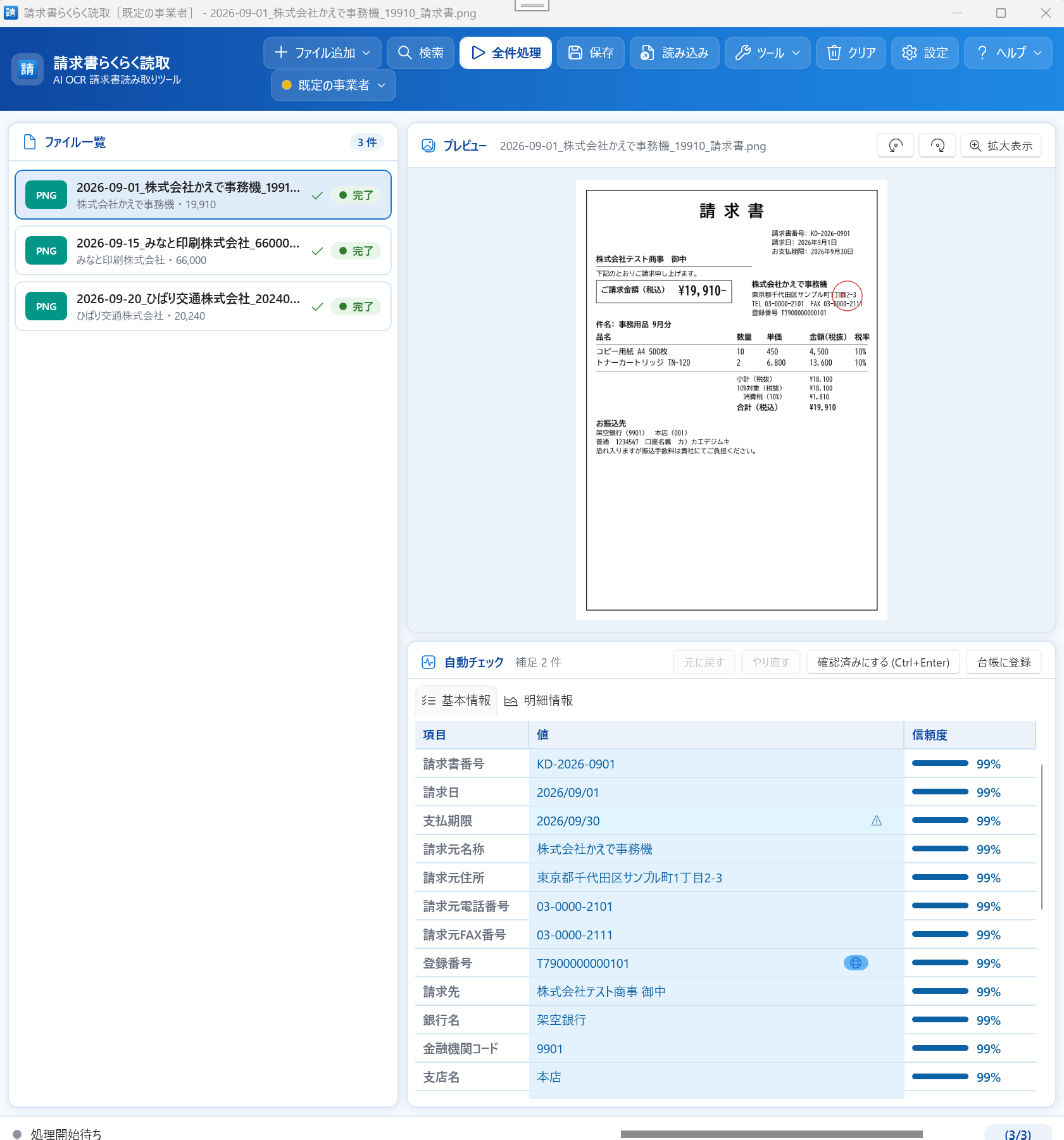Rotate preview clockwise
This screenshot has height=1140, width=1064.
coord(937,146)
